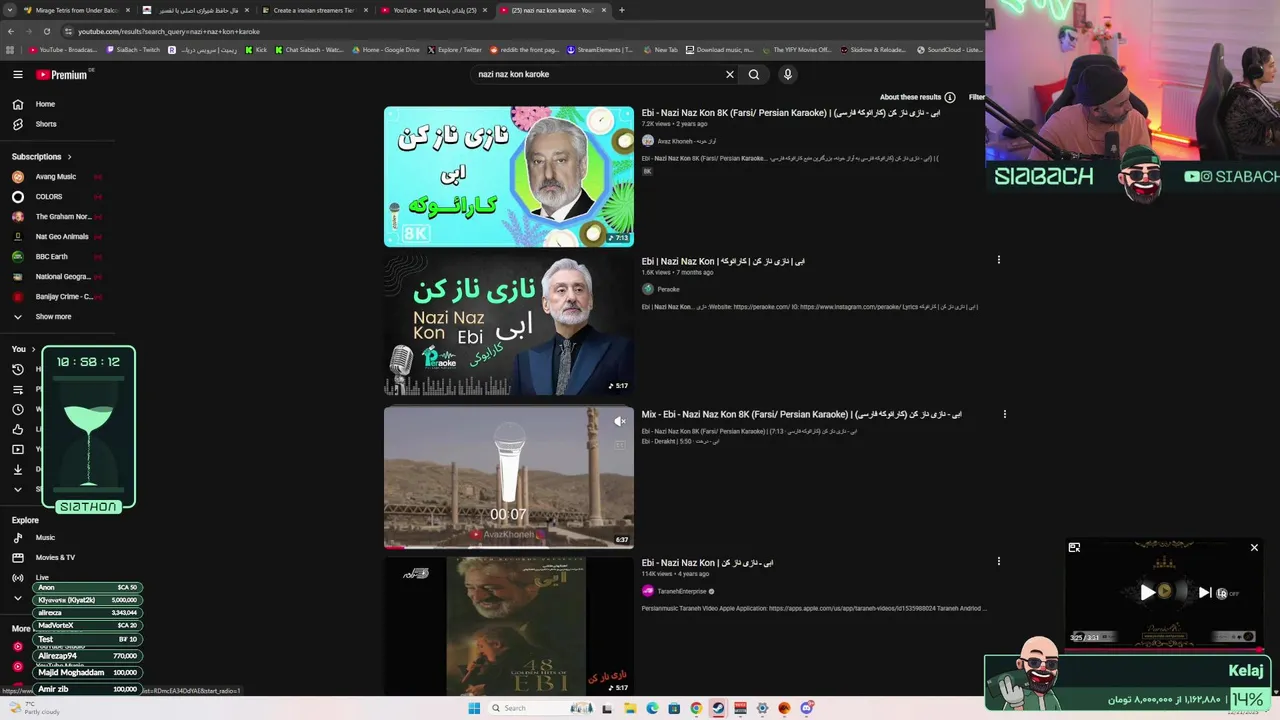Open File Explorer from the taskbar

[x=630, y=708]
